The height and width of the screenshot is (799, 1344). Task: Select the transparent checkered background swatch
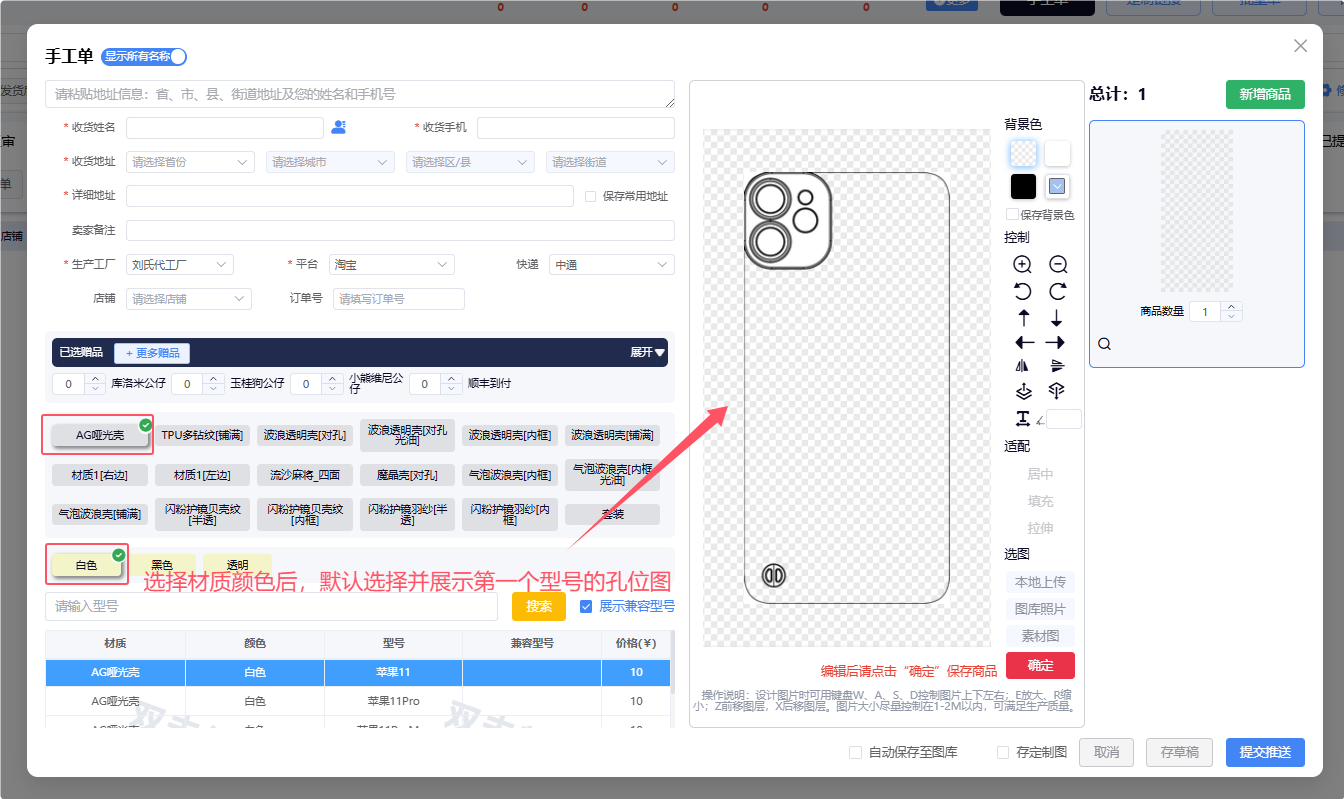coord(1023,153)
